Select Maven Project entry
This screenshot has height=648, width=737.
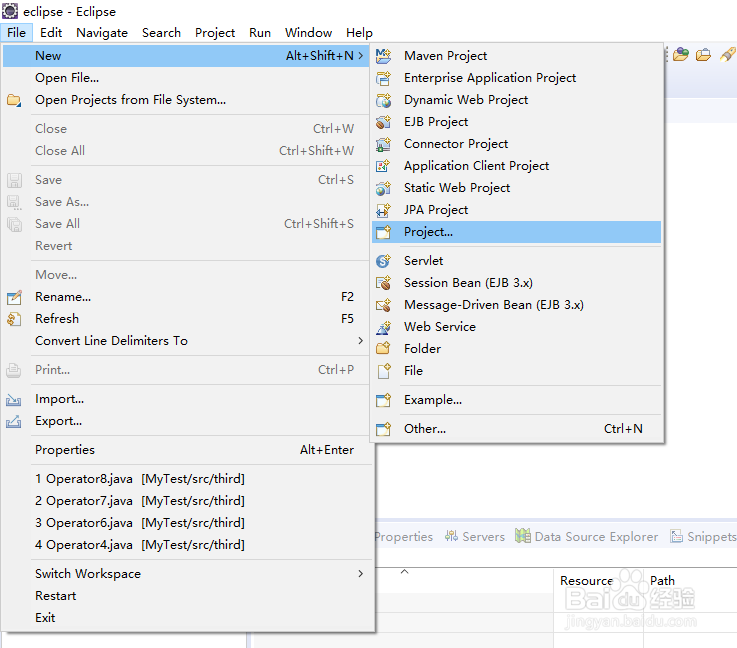point(517,55)
